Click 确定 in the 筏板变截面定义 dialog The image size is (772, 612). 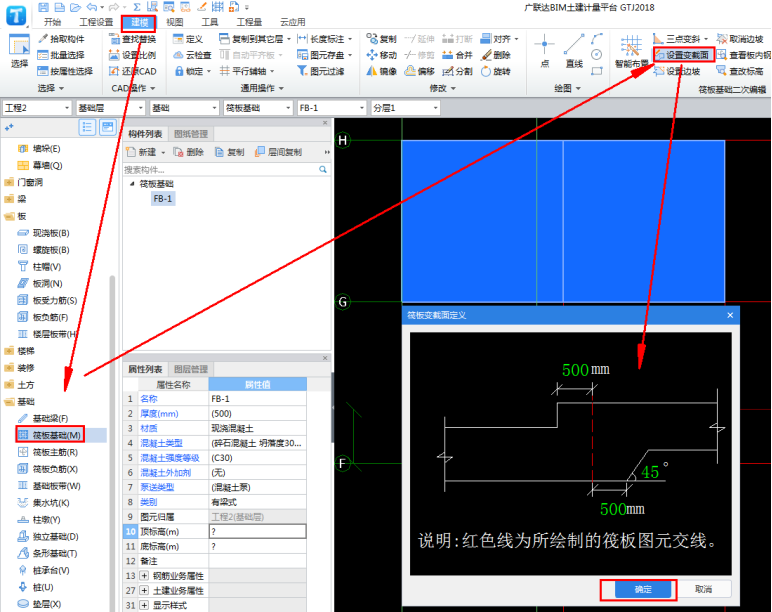click(x=643, y=589)
